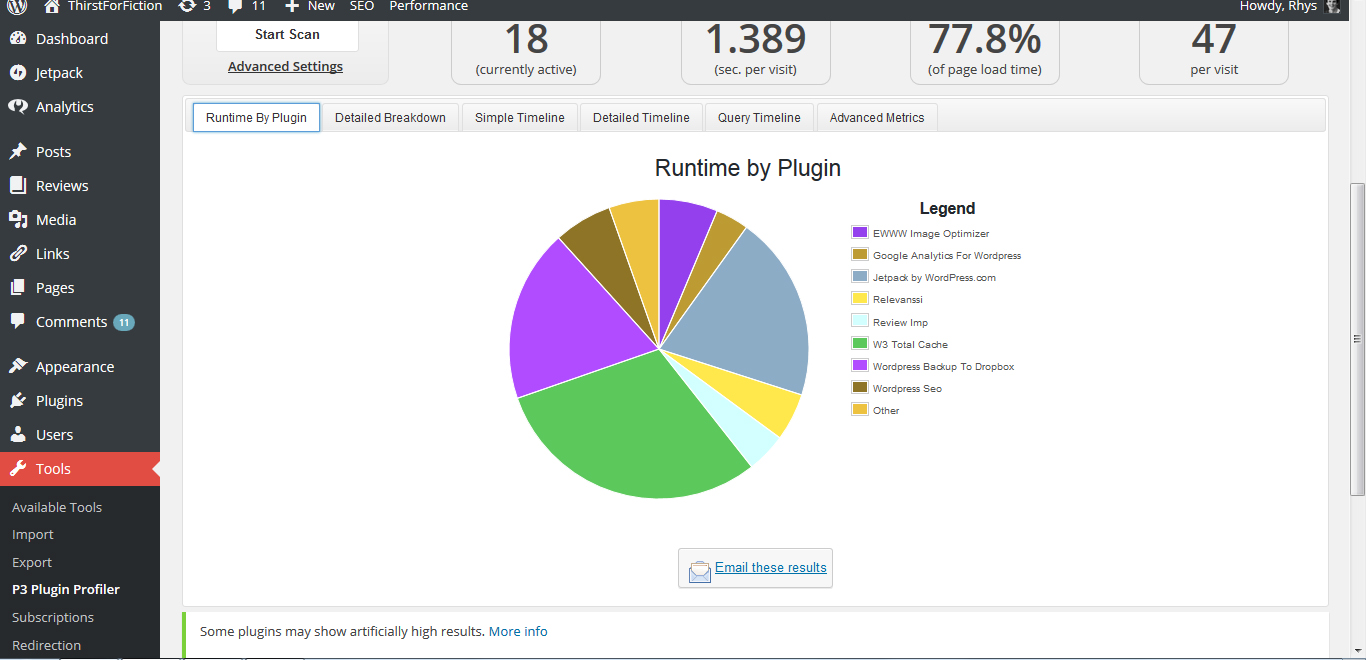
Task: Click Wordpress Seo brown legend swatch
Action: 860,387
